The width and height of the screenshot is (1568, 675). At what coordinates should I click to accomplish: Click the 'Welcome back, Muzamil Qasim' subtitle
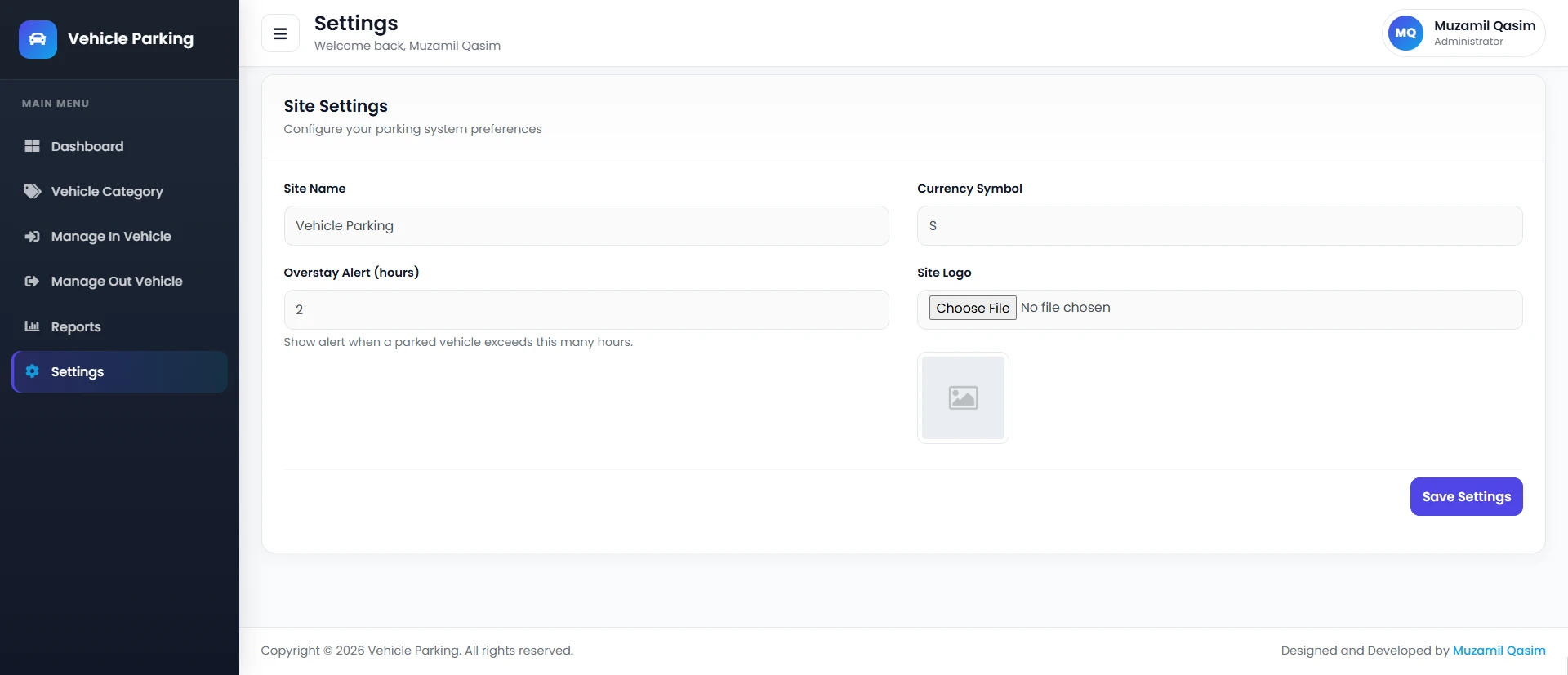click(408, 46)
